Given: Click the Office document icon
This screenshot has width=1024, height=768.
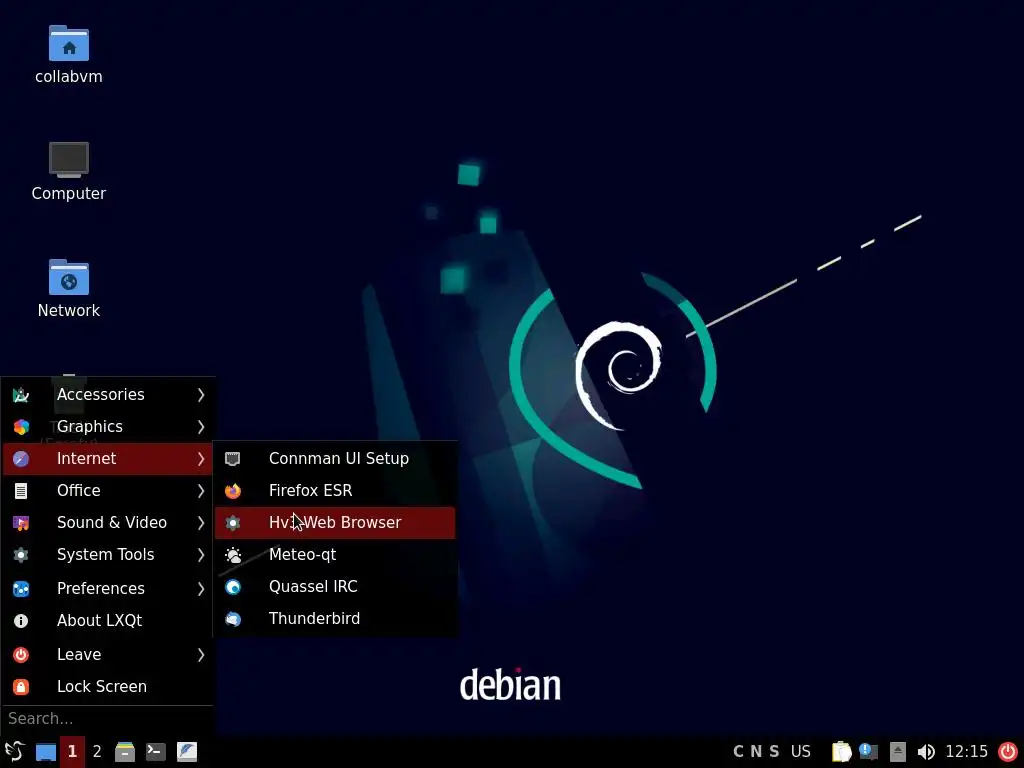Looking at the screenshot, I should coord(21,490).
